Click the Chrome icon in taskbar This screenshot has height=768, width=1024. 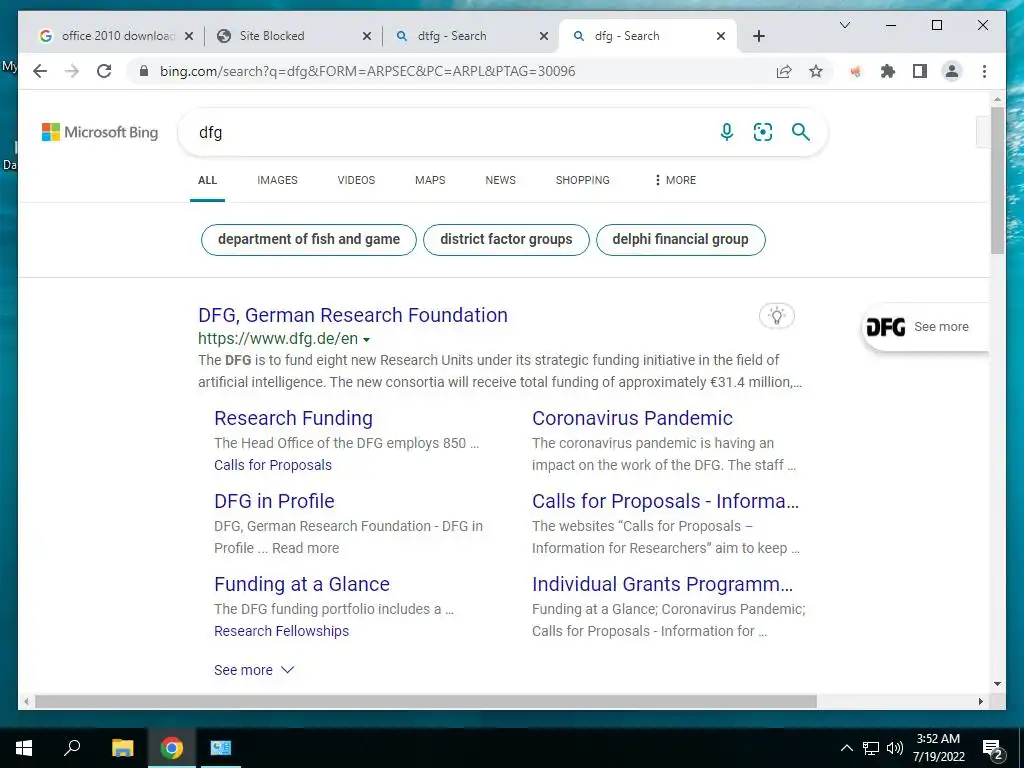coord(172,748)
